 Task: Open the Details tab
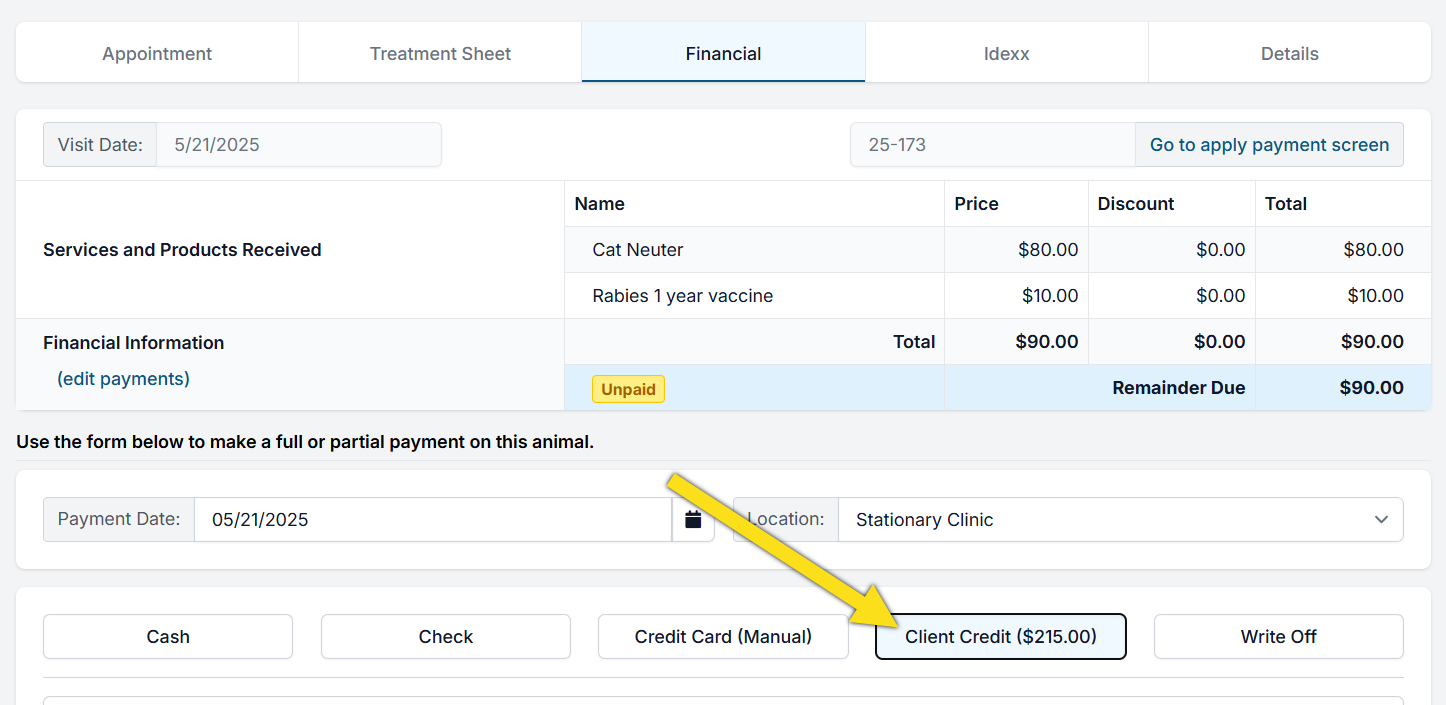point(1289,54)
